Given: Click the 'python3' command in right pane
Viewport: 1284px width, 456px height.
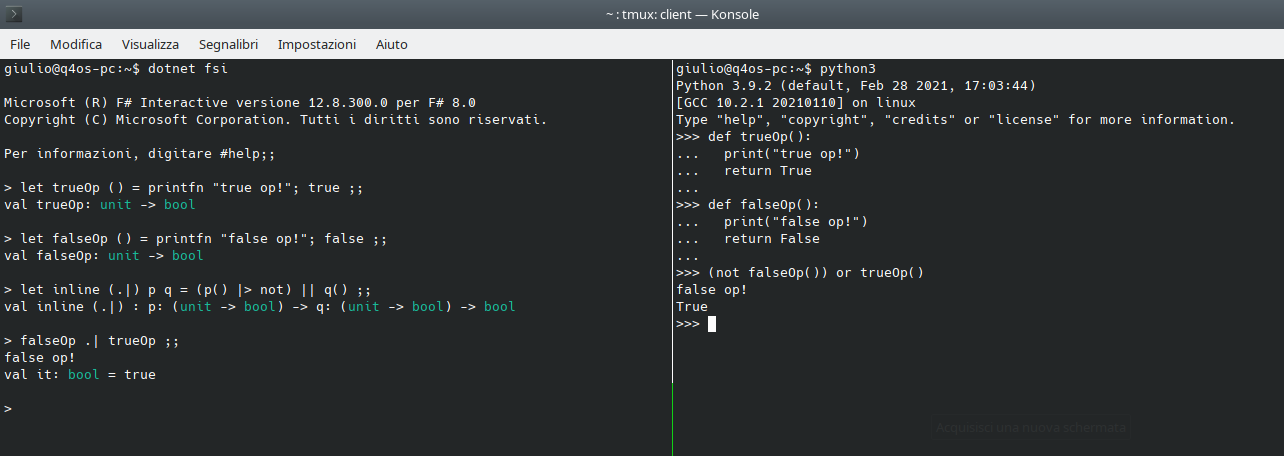Looking at the screenshot, I should [x=847, y=69].
